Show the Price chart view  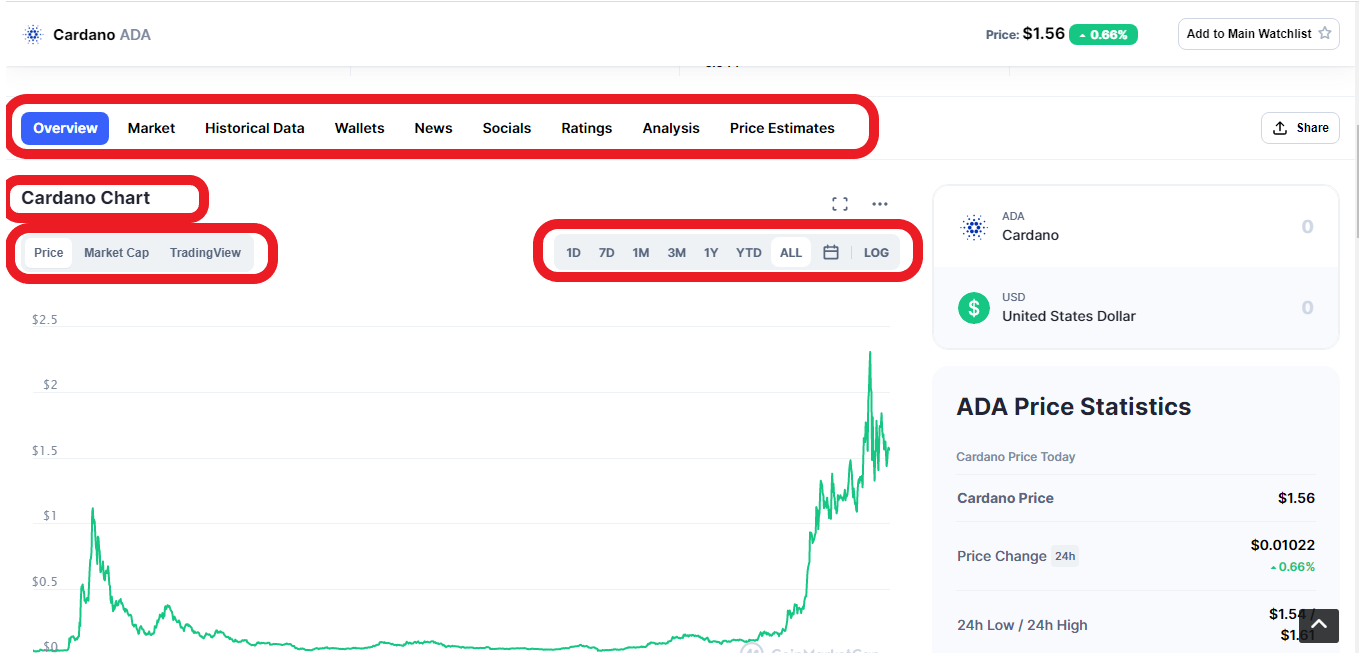pyautogui.click(x=49, y=253)
